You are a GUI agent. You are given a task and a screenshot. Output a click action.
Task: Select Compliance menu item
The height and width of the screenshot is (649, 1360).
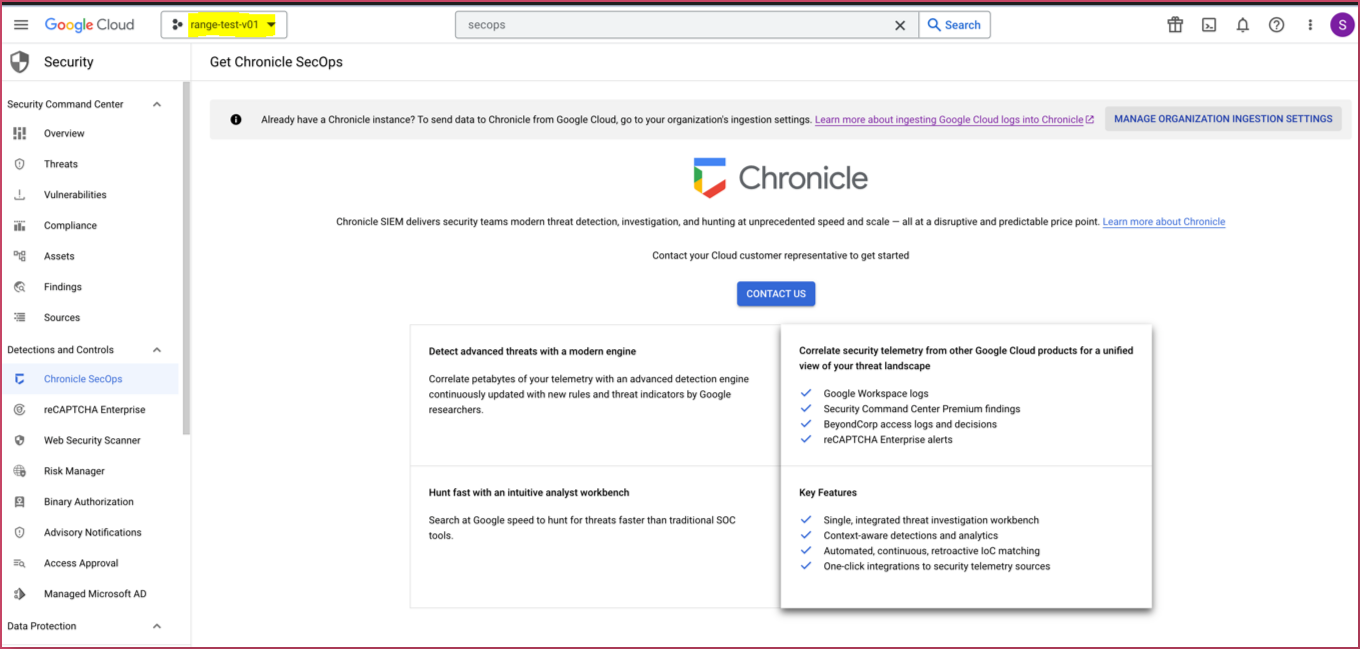coord(70,226)
